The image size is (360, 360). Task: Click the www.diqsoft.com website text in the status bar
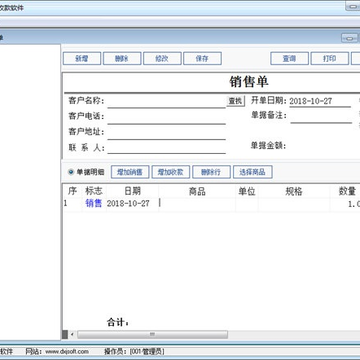click(x=67, y=351)
